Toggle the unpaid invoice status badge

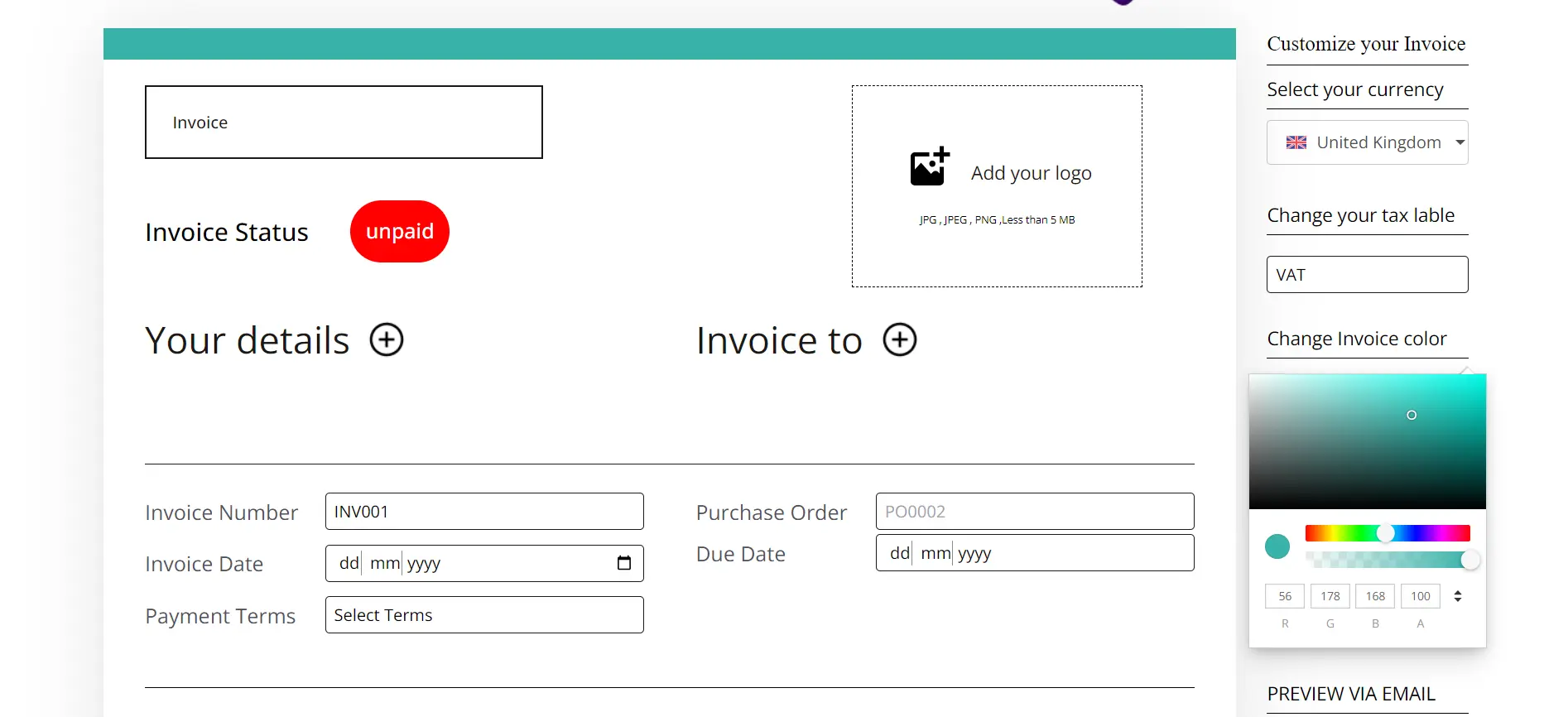click(x=399, y=232)
